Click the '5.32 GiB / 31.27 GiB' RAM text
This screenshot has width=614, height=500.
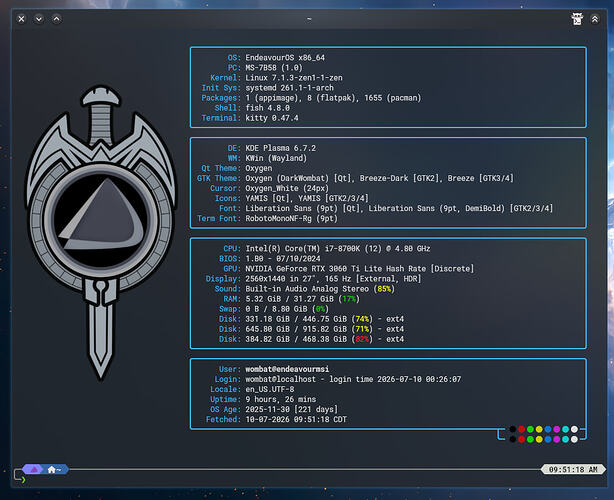[289, 299]
